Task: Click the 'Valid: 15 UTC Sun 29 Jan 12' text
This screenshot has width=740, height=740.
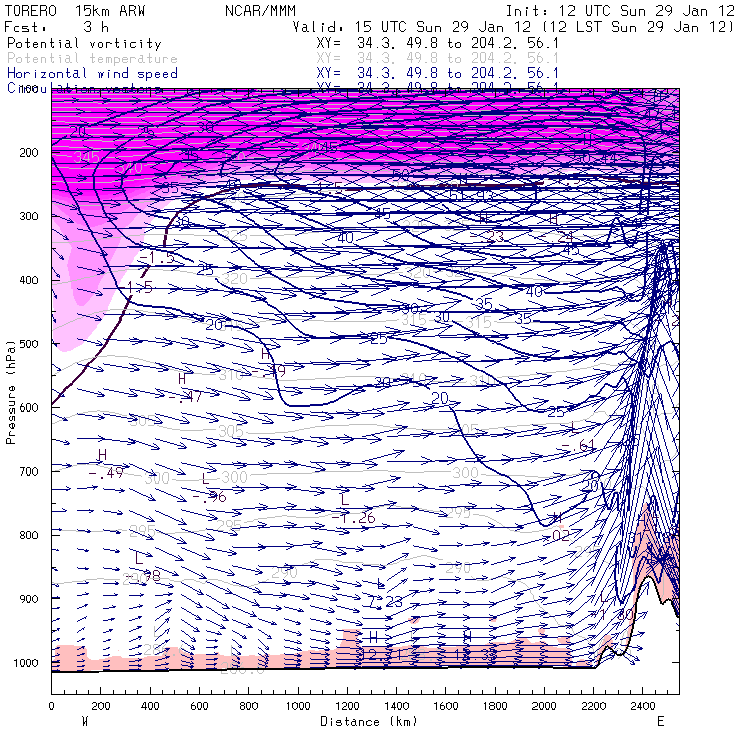Action: click(412, 27)
